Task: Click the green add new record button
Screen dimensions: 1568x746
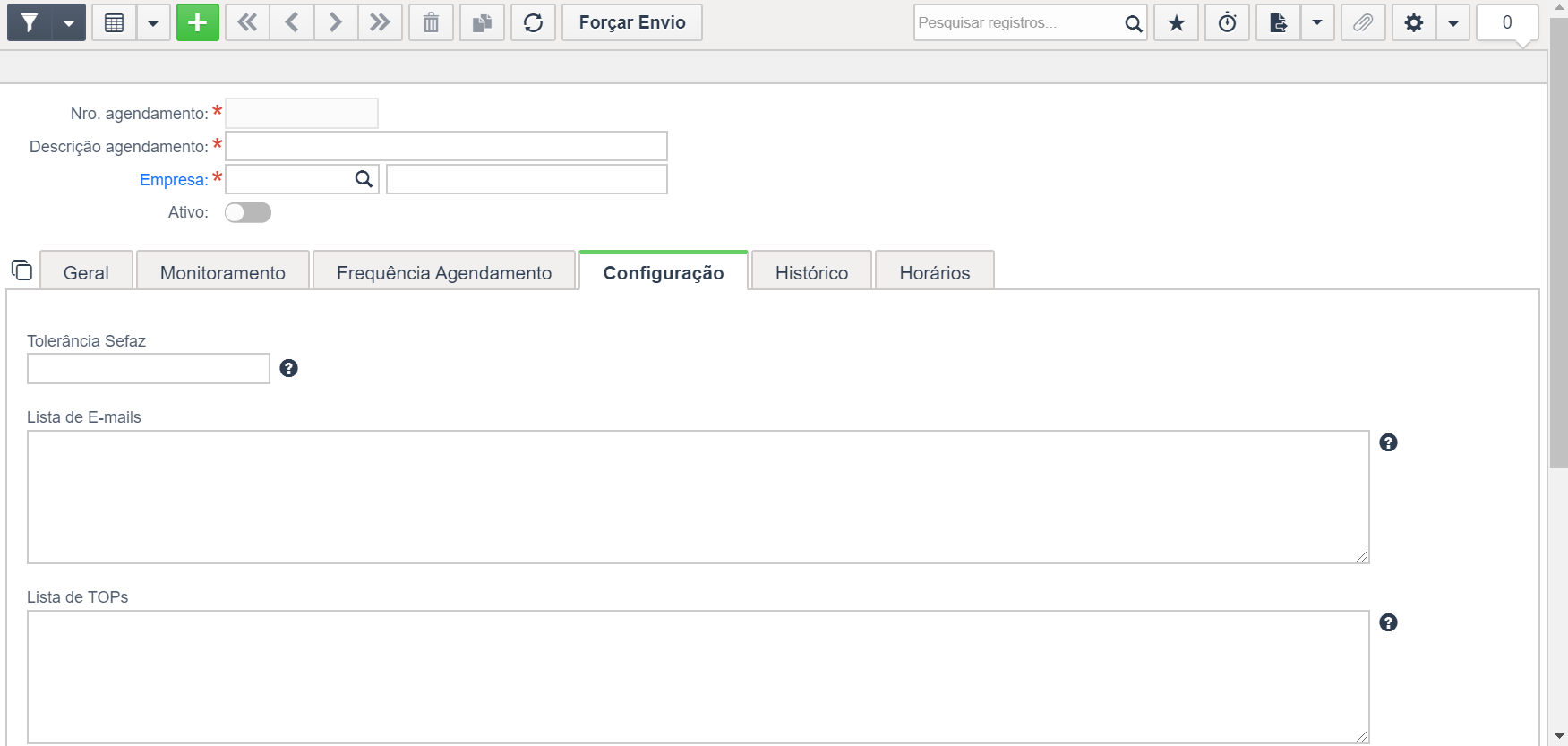Action: point(197,22)
